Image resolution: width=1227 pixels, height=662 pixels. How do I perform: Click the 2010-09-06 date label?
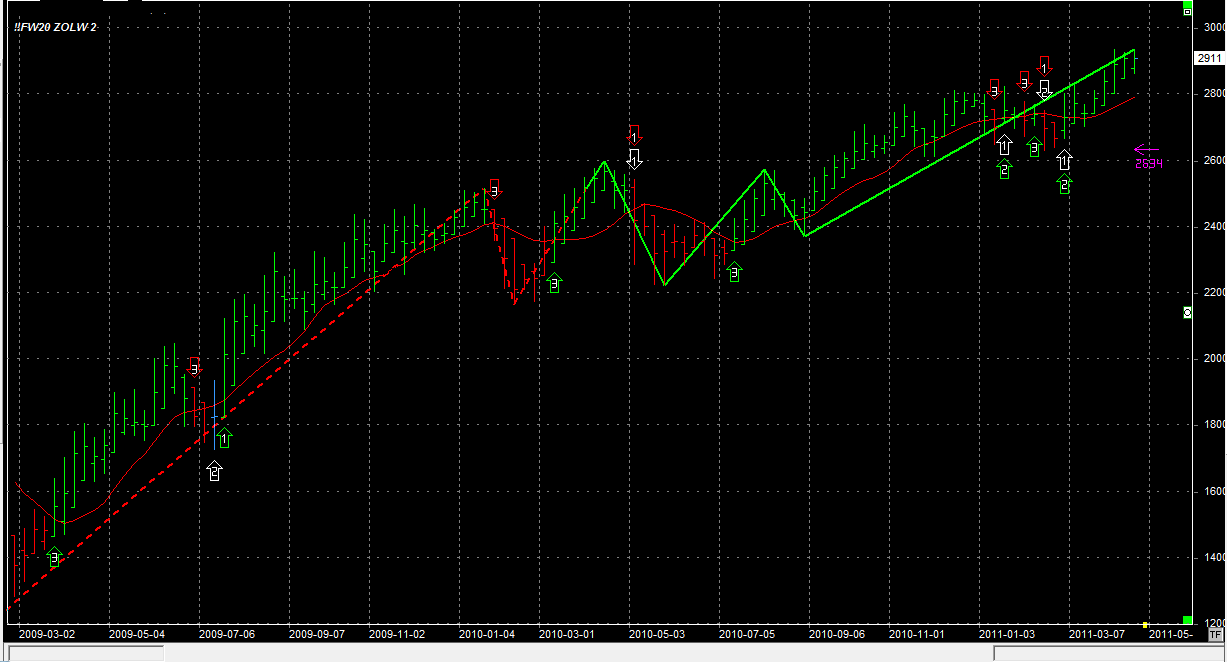tap(835, 633)
